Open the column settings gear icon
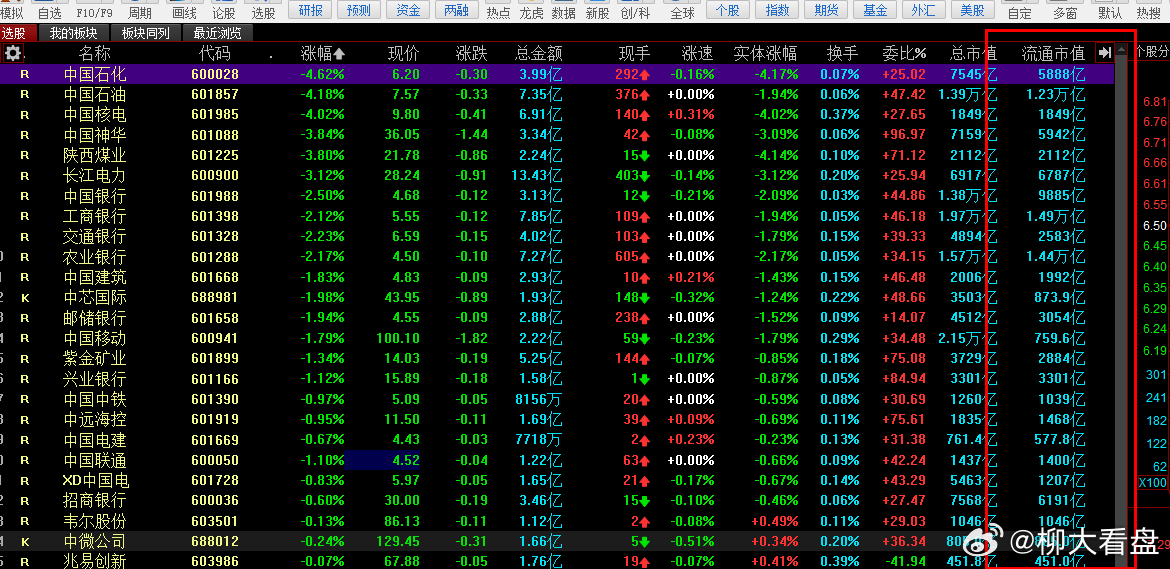This screenshot has height=569, width=1170. [x=13, y=53]
